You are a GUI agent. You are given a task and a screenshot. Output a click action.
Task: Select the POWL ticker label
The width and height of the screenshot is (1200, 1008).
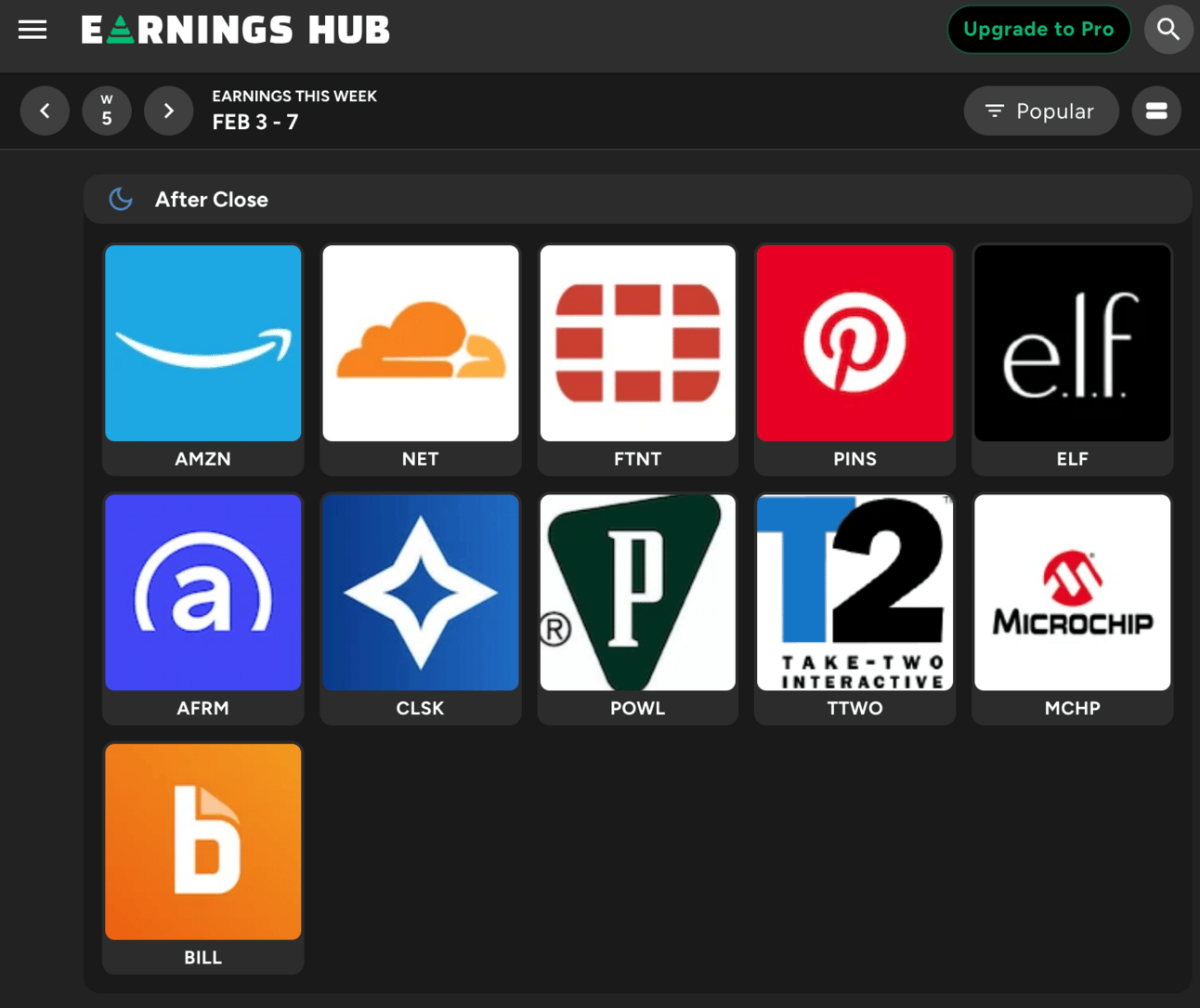tap(638, 708)
